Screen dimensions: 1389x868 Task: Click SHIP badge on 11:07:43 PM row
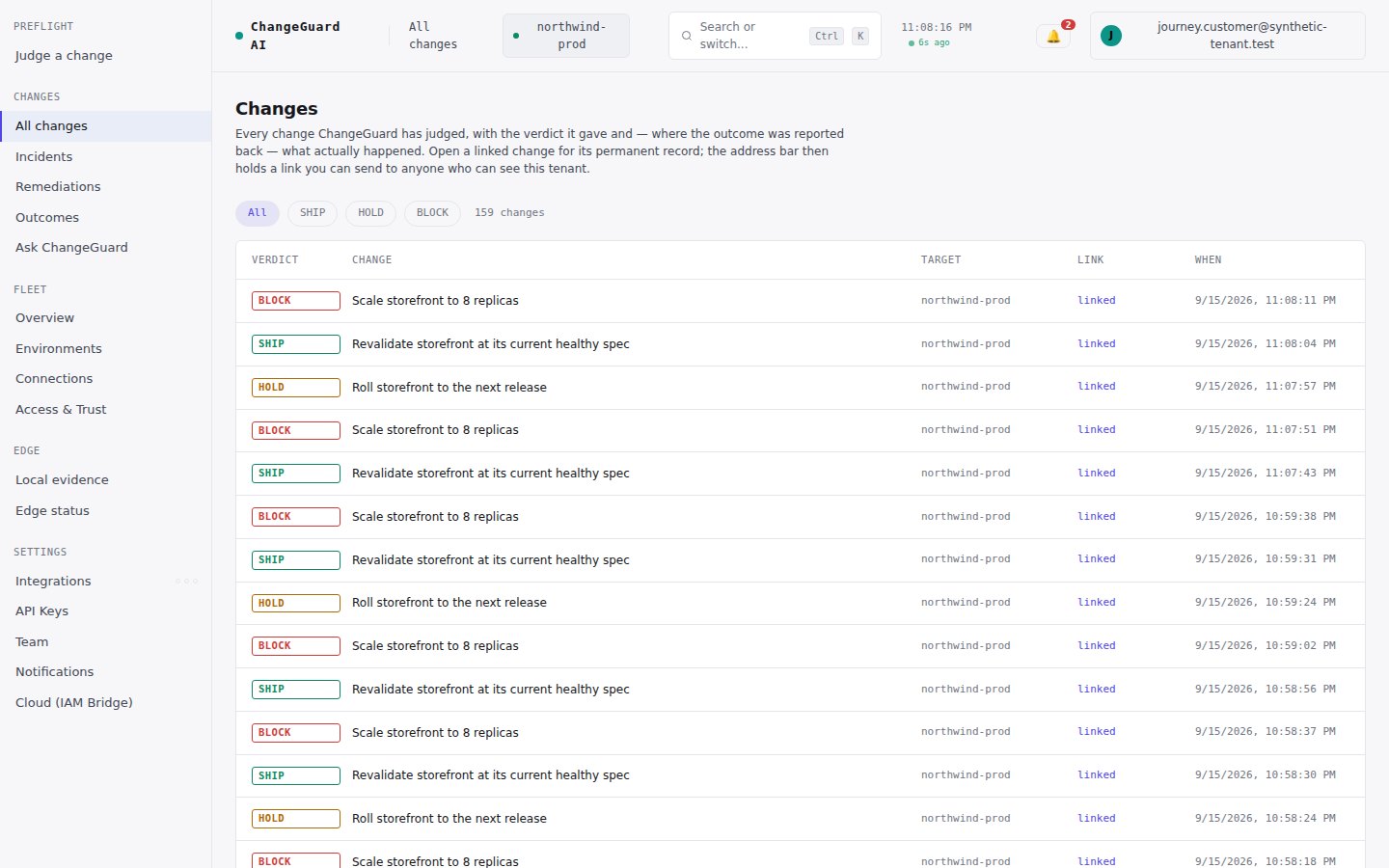click(x=296, y=474)
